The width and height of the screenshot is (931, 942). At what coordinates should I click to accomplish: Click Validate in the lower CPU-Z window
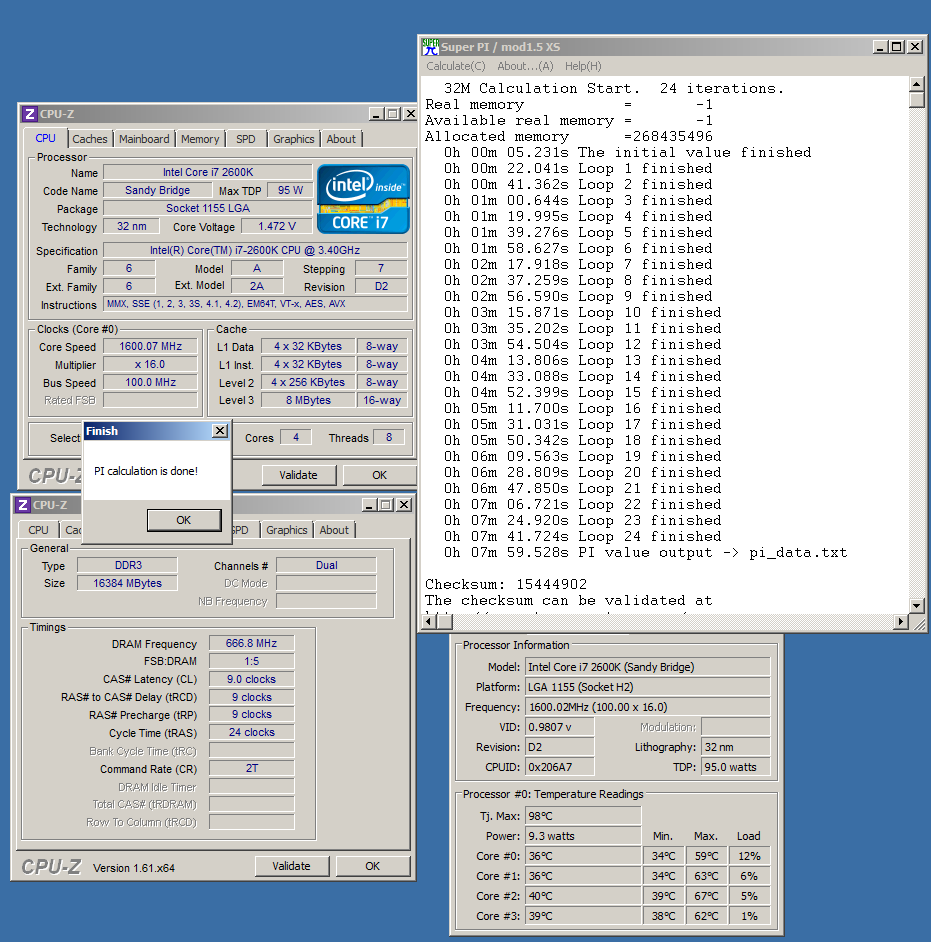click(291, 866)
